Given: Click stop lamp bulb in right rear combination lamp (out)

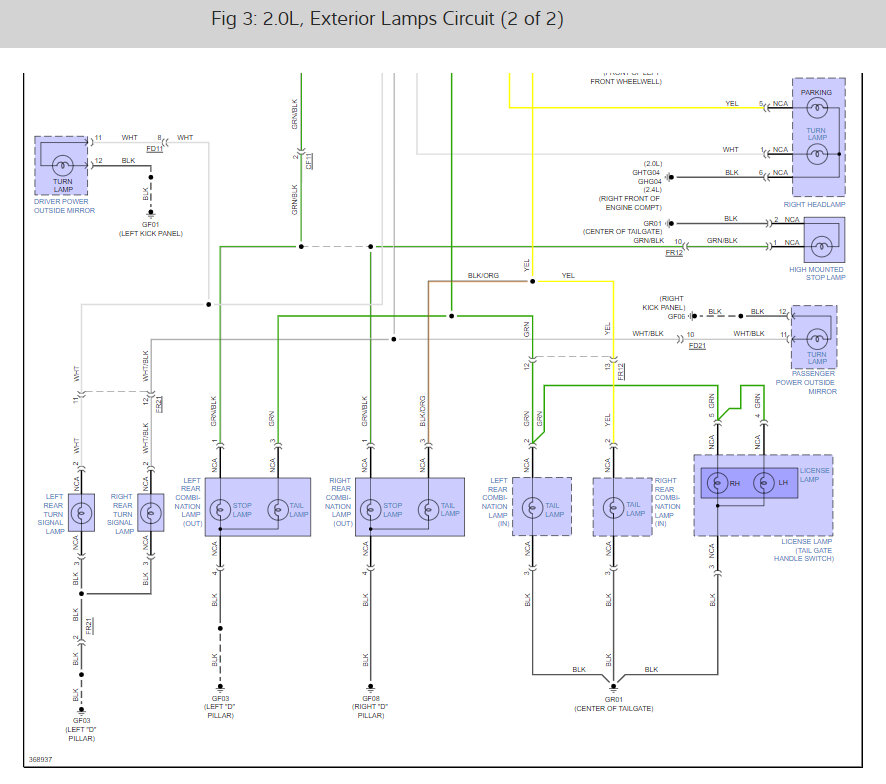Looking at the screenshot, I should [371, 510].
